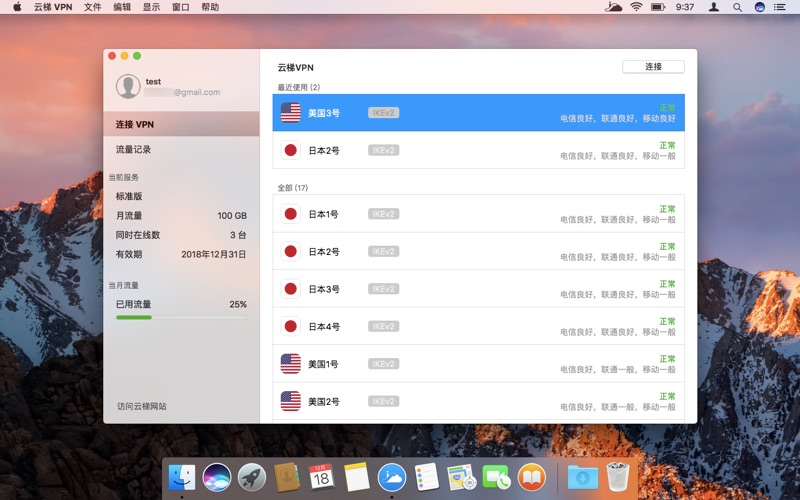Open the 访问云梯网站 link
This screenshot has height=500, width=800.
pyautogui.click(x=142, y=406)
